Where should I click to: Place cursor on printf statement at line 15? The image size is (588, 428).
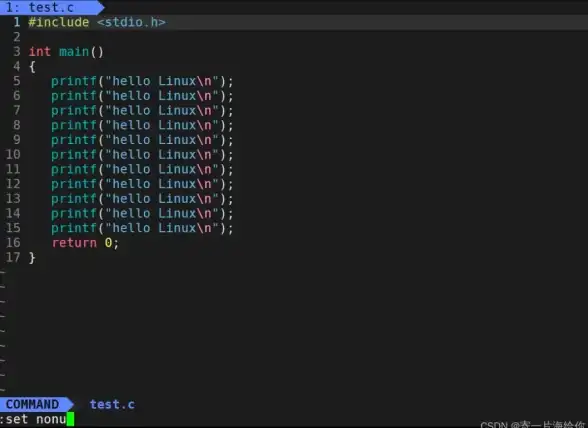point(142,228)
